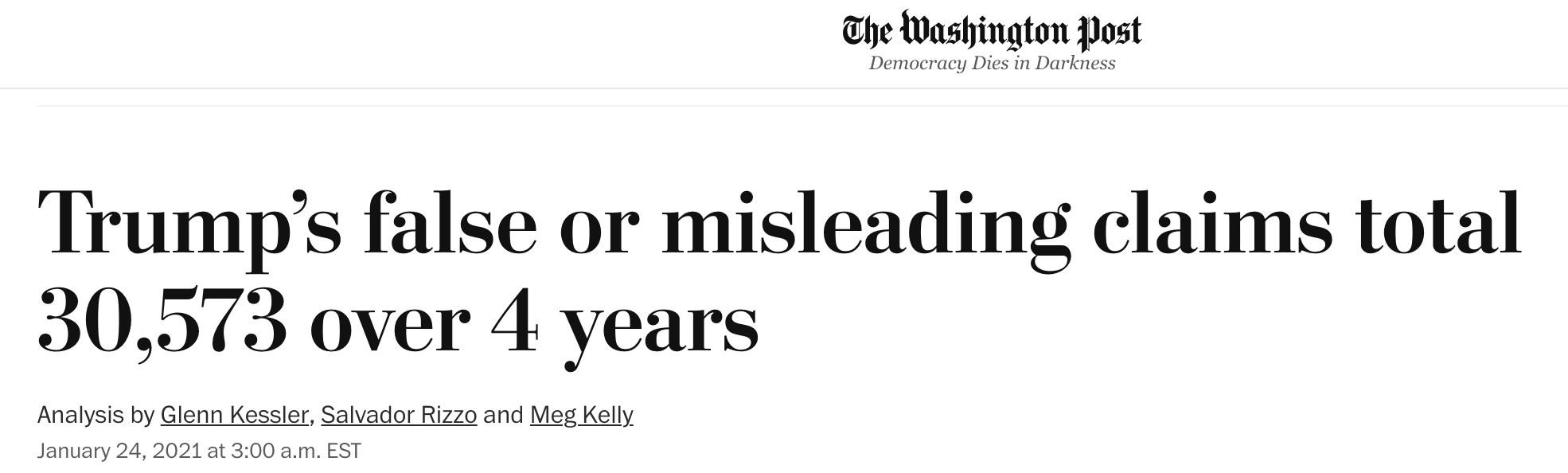Image resolution: width=1568 pixels, height=473 pixels.
Task: Click the 3:00 a.m. EST time
Action: point(295,451)
